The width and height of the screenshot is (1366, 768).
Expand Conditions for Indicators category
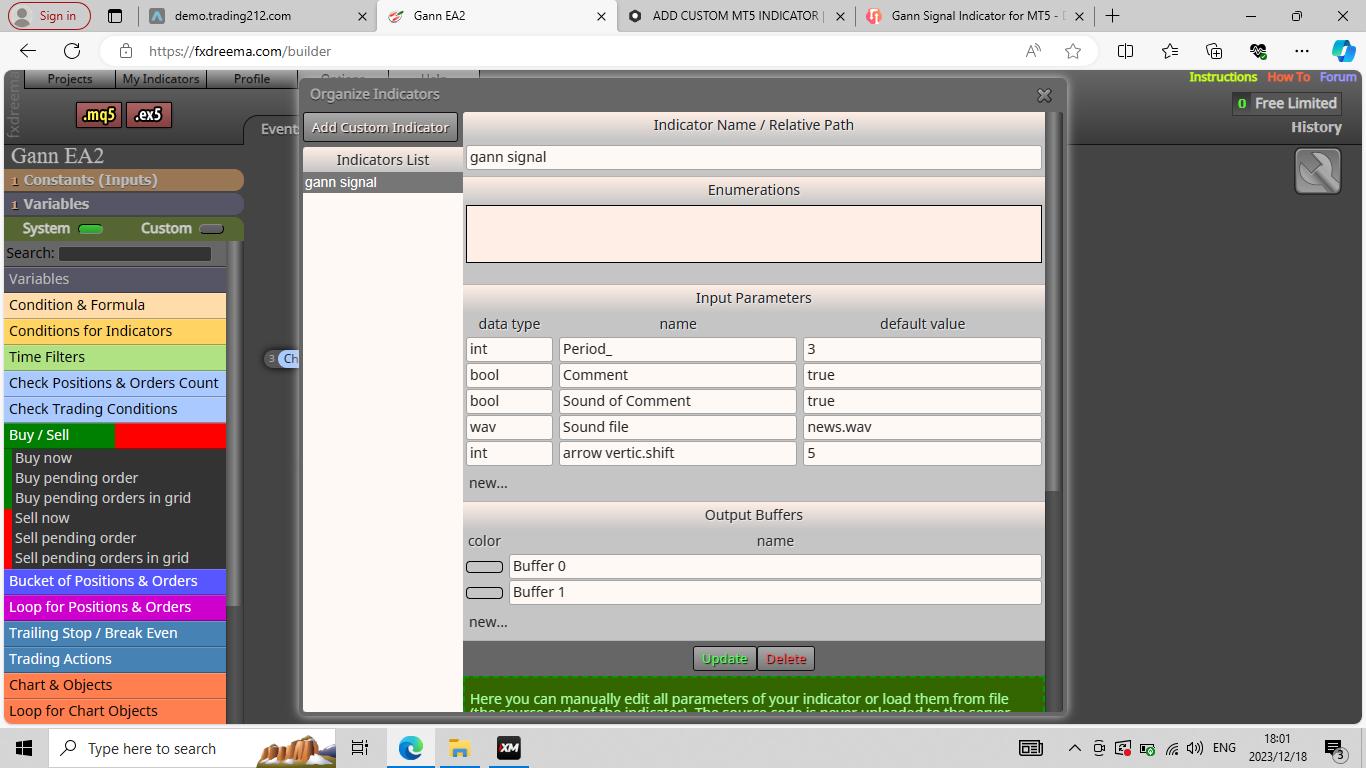click(115, 331)
